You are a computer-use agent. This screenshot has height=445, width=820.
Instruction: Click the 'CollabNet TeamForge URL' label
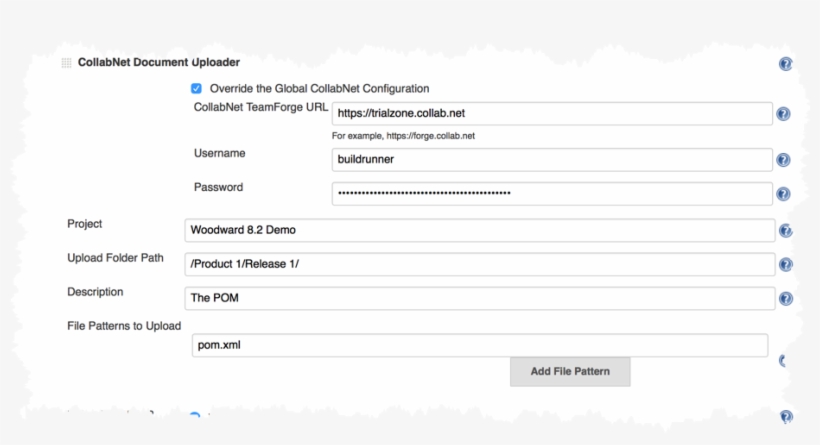point(260,107)
